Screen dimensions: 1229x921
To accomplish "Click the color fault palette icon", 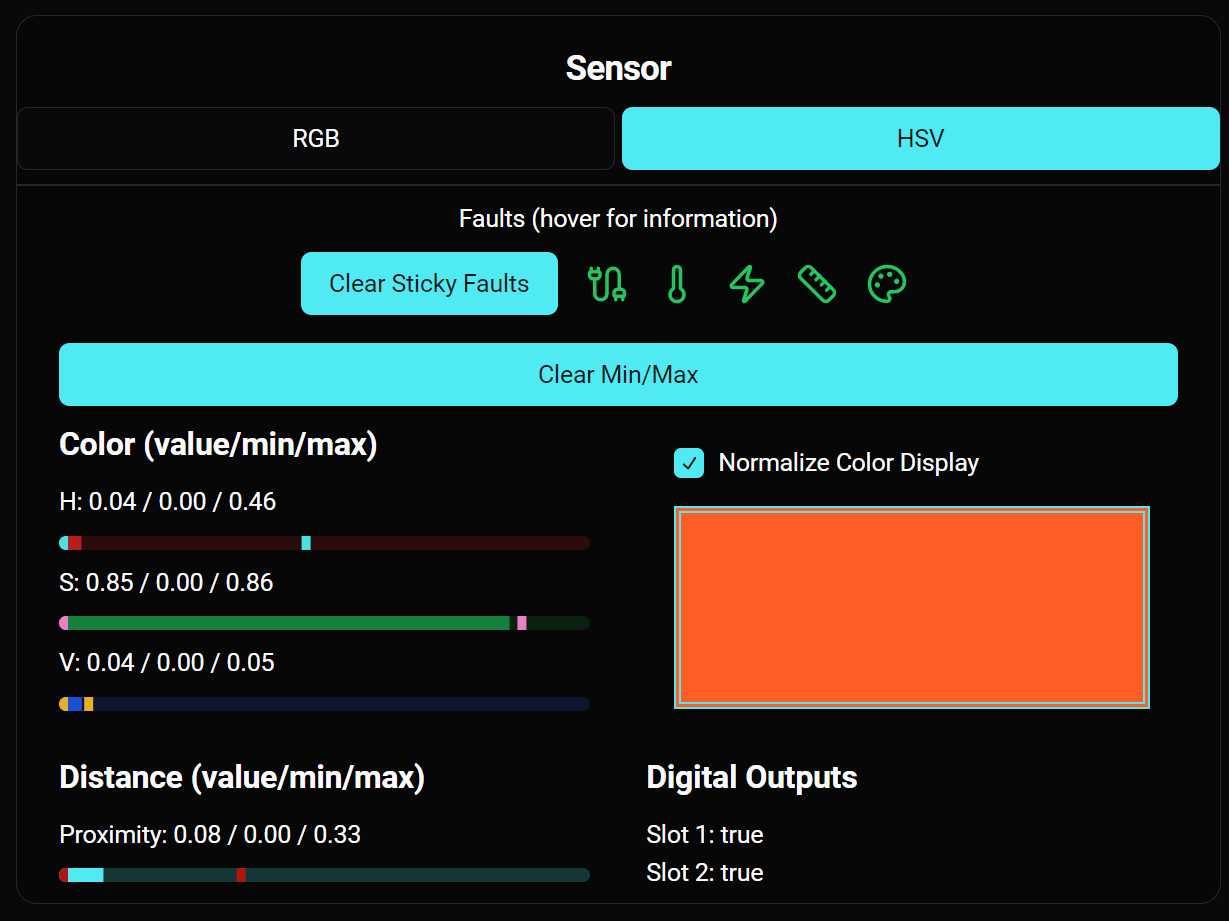I will 887,283.
